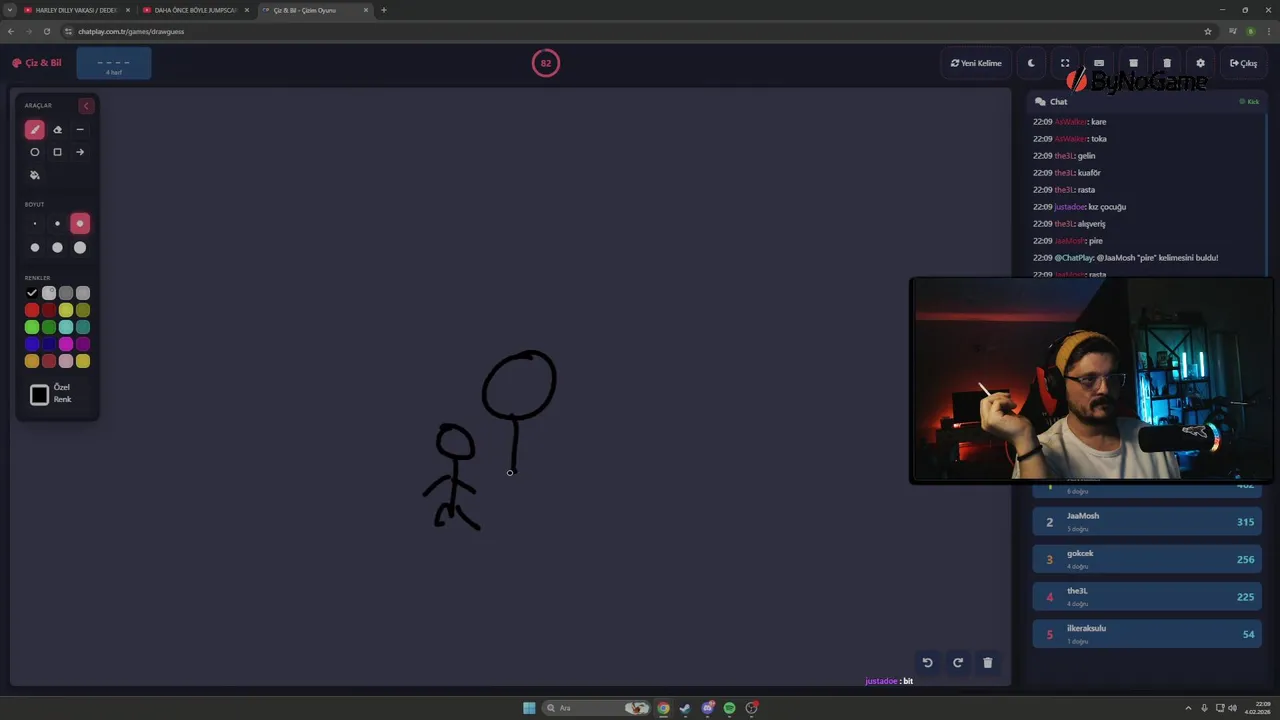Select the circle shape tool

(35, 152)
